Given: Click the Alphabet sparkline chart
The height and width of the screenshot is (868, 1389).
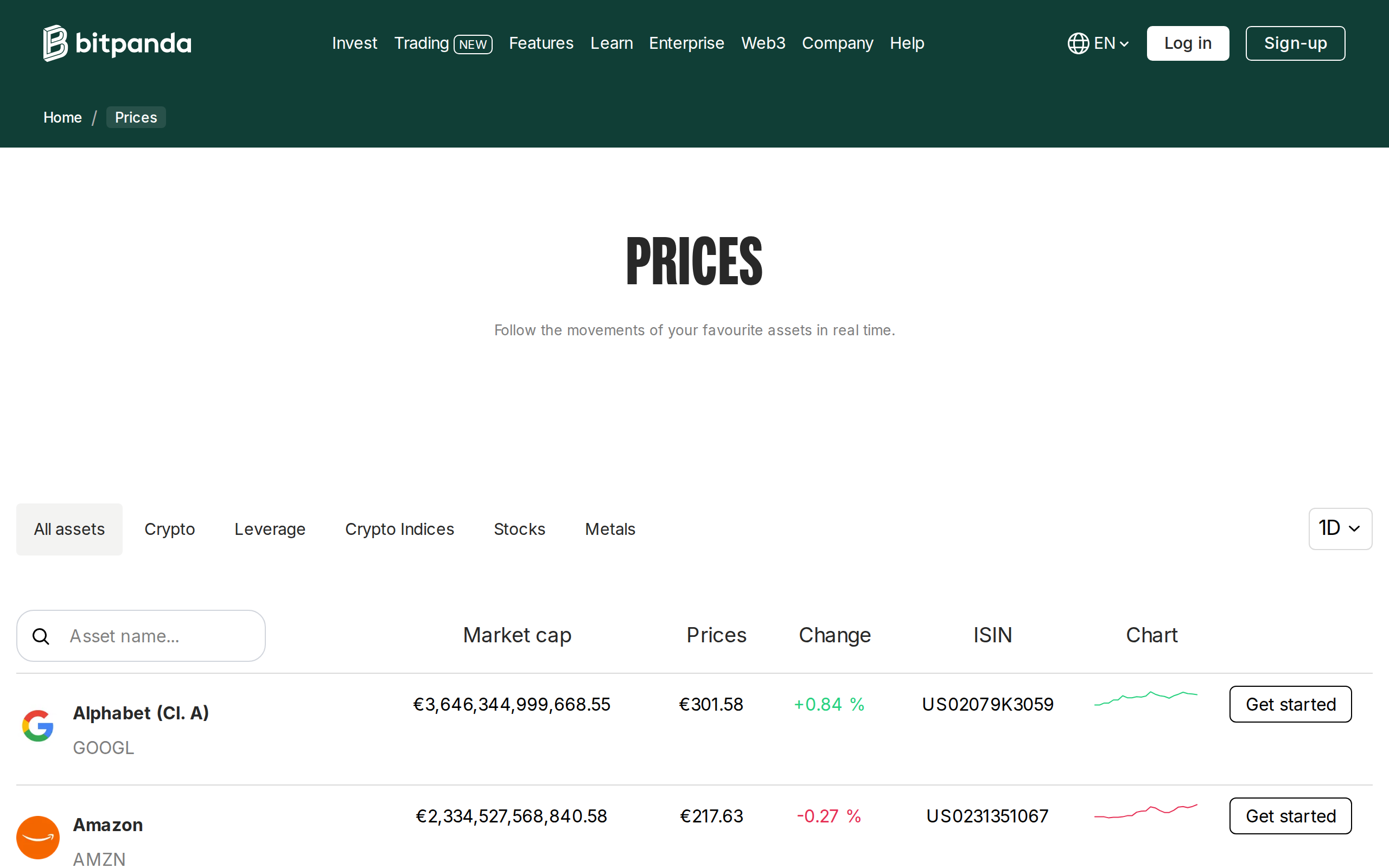Looking at the screenshot, I should 1145,698.
